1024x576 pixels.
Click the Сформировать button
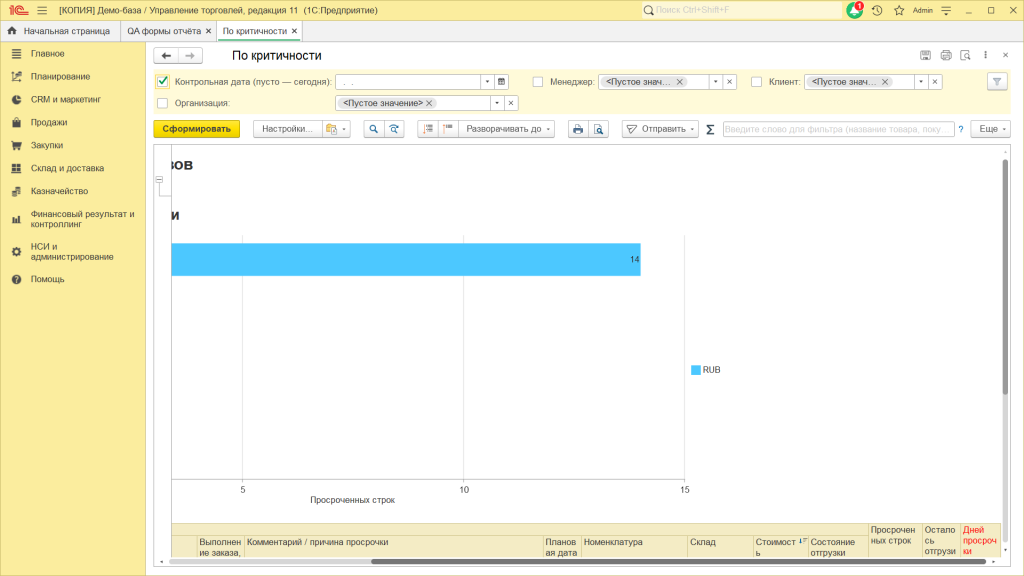[197, 129]
